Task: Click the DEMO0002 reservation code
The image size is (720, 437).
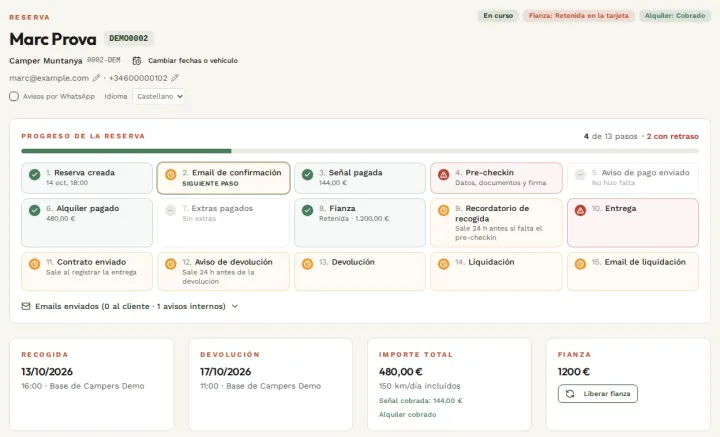Action: 129,39
